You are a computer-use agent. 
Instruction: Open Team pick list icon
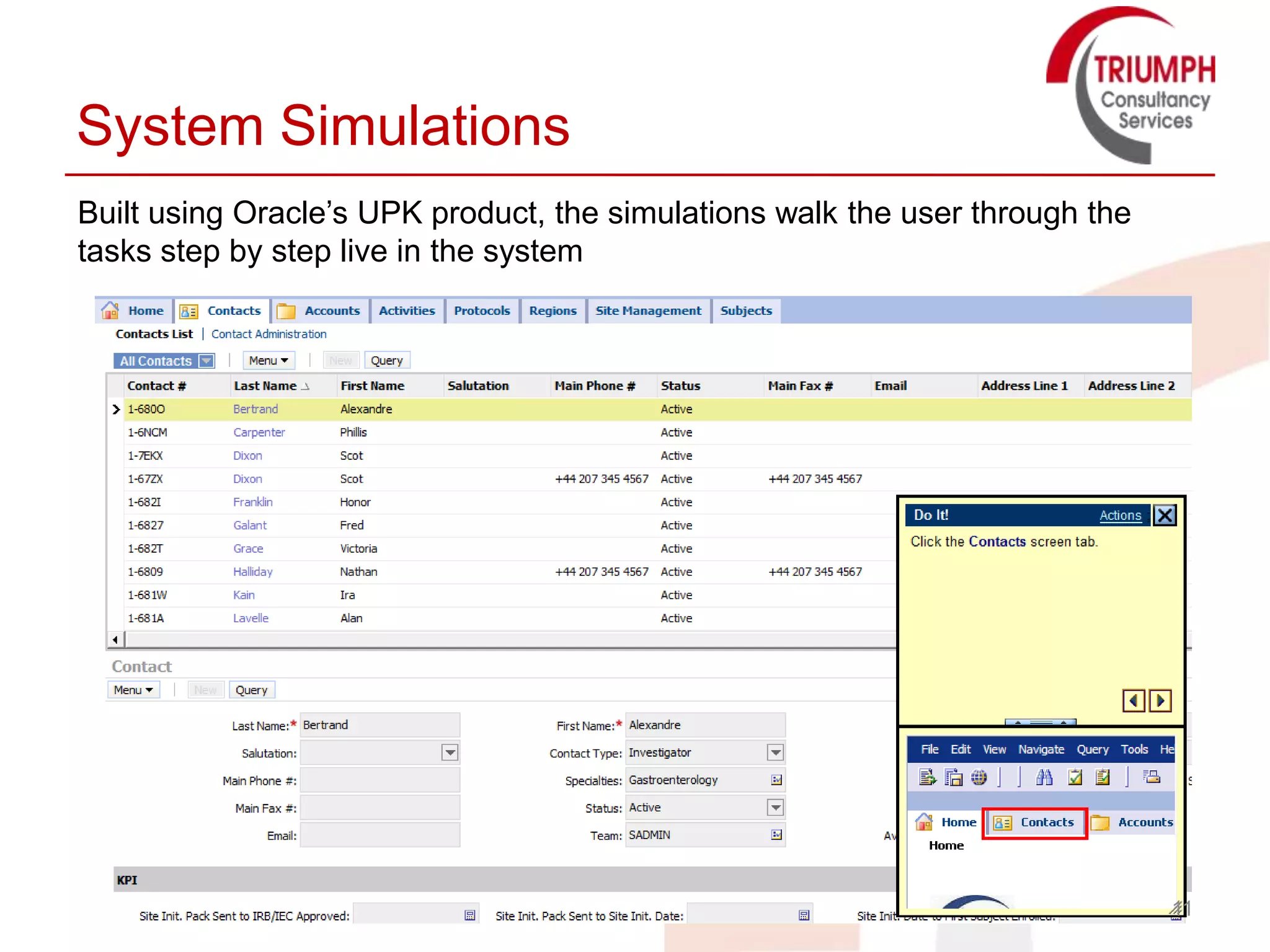[776, 835]
